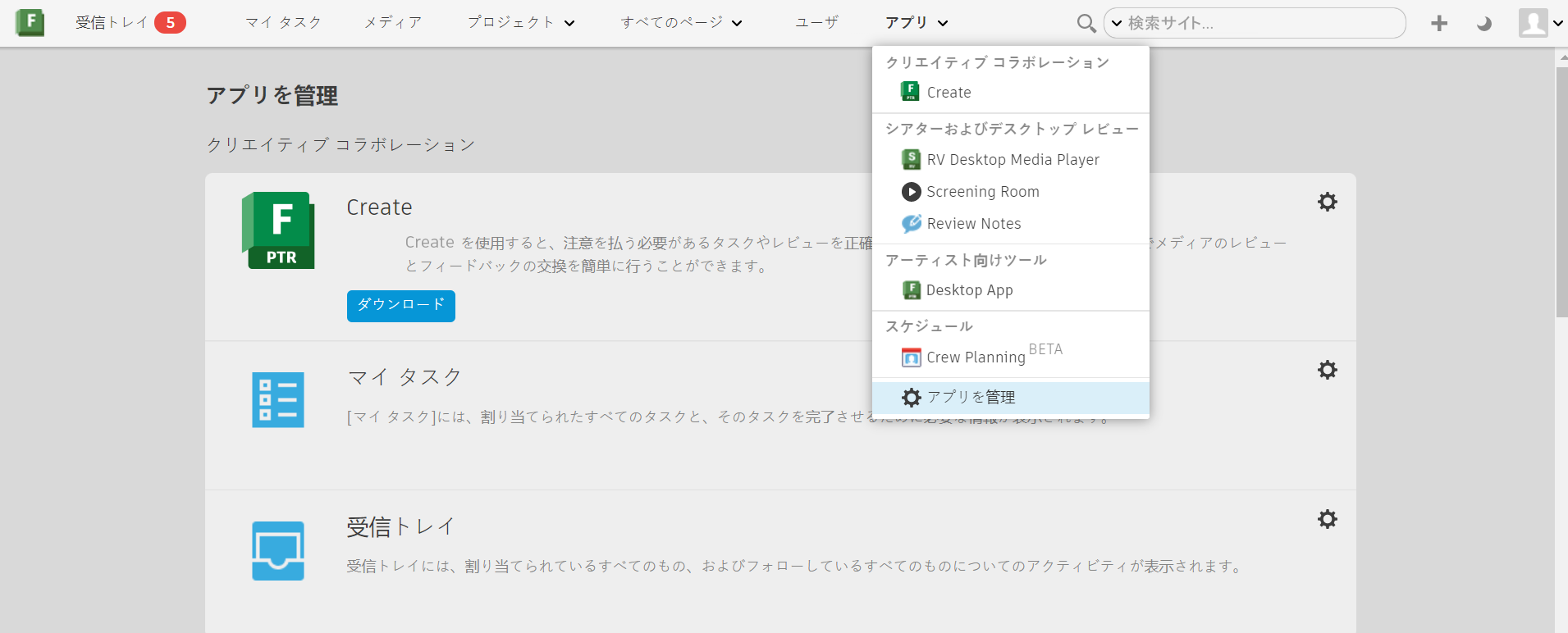The height and width of the screenshot is (633, 1568).
Task: Click Review Notes icon in menu
Action: [x=911, y=224]
